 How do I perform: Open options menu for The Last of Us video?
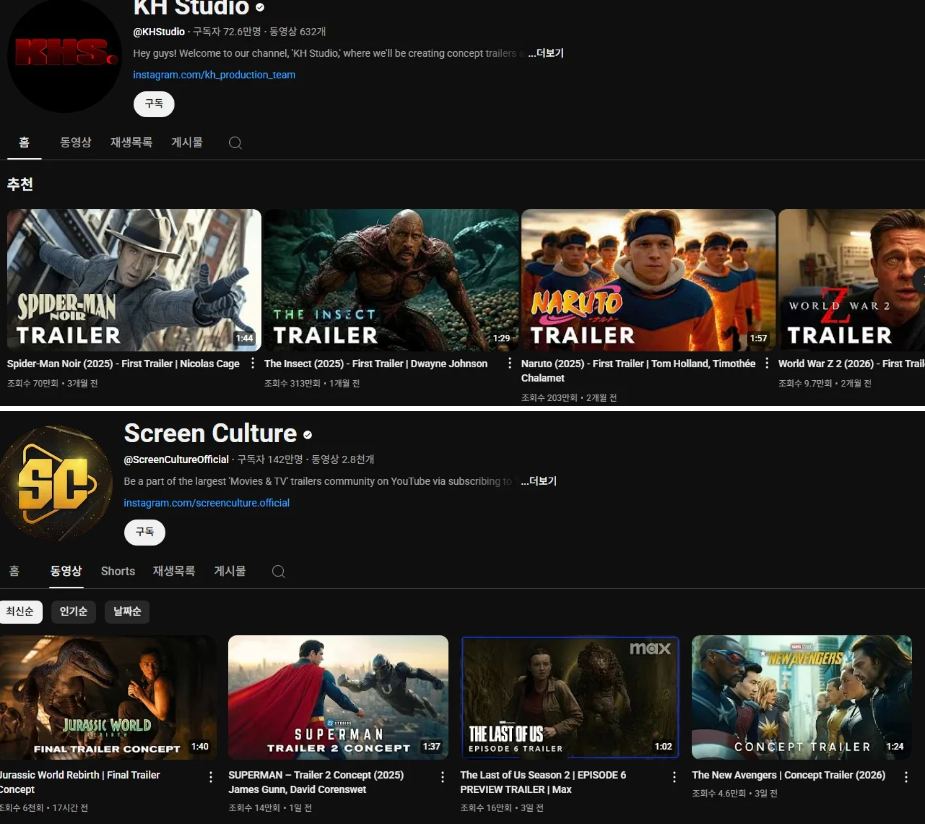(674, 777)
